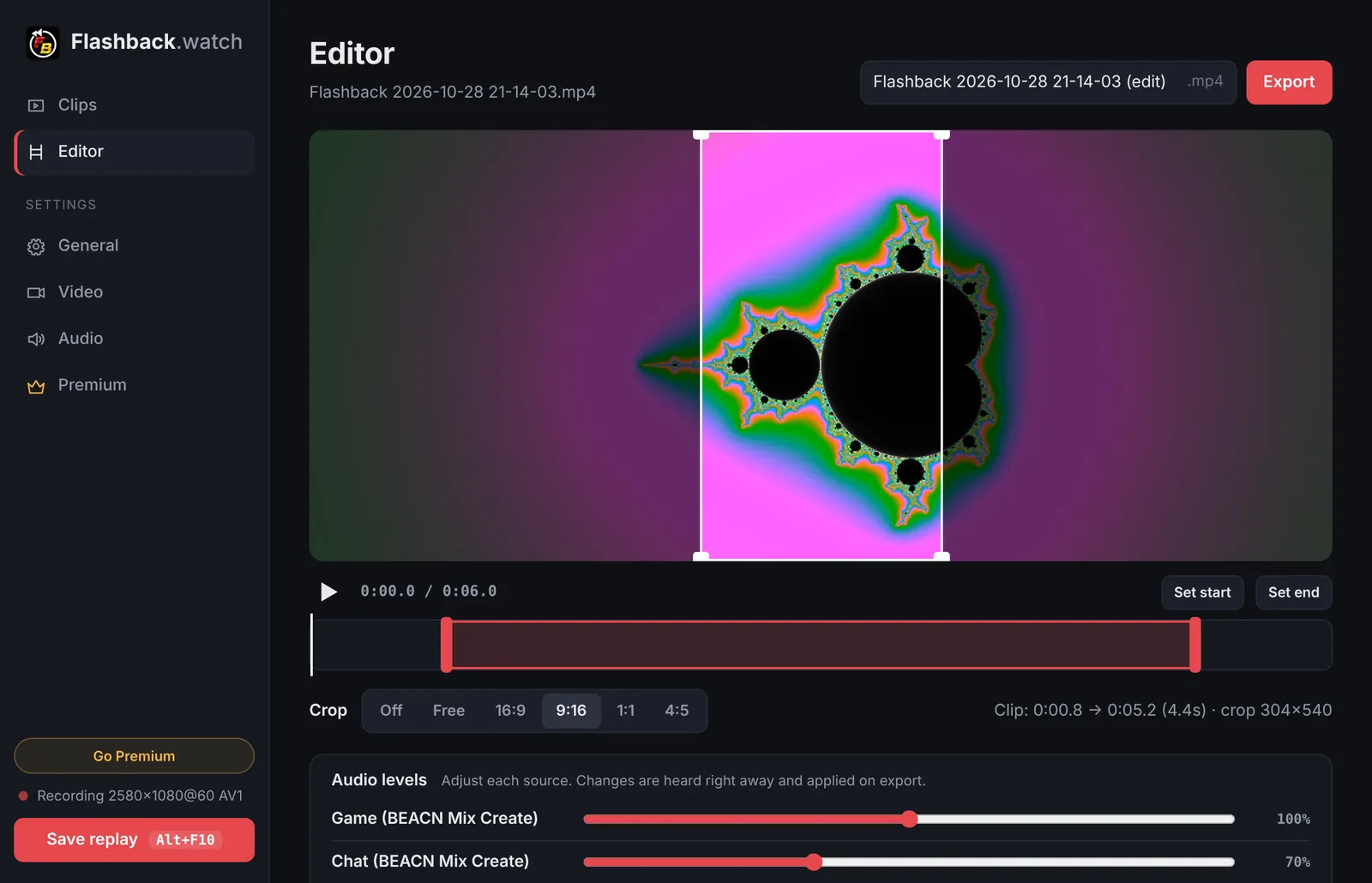Viewport: 1372px width, 883px height.
Task: Click the trim end handle on timeline
Action: point(1195,645)
